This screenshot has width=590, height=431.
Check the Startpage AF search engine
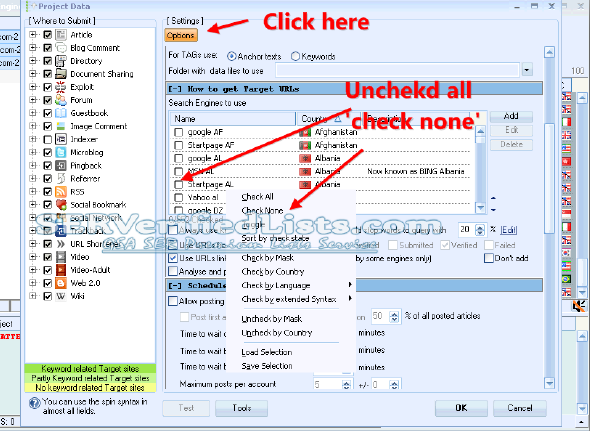(179, 145)
